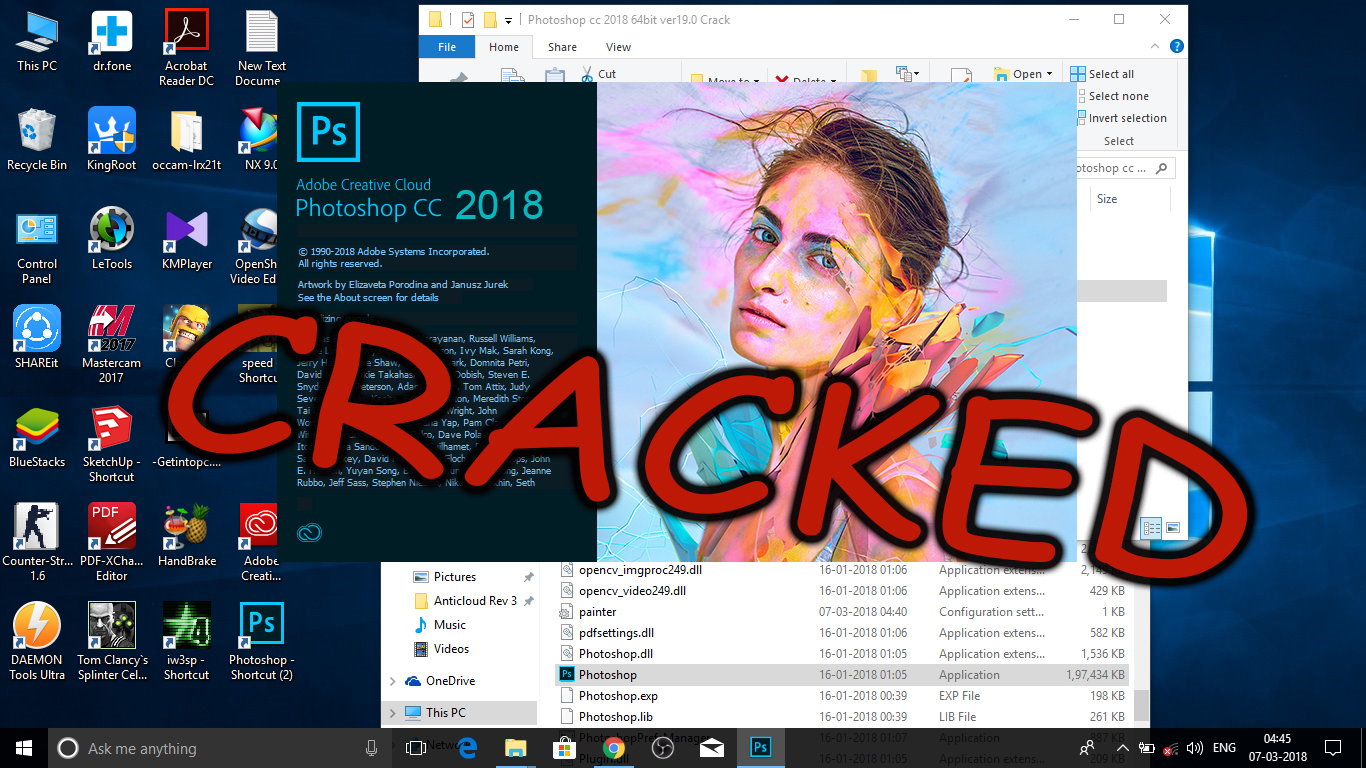Select the Recycle Bin desktop icon
The height and width of the screenshot is (768, 1366).
point(36,140)
